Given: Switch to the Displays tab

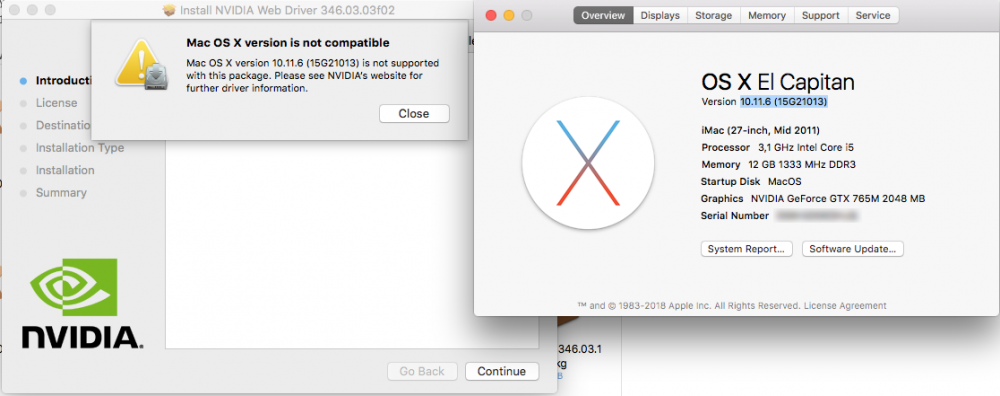Looking at the screenshot, I should tap(660, 15).
